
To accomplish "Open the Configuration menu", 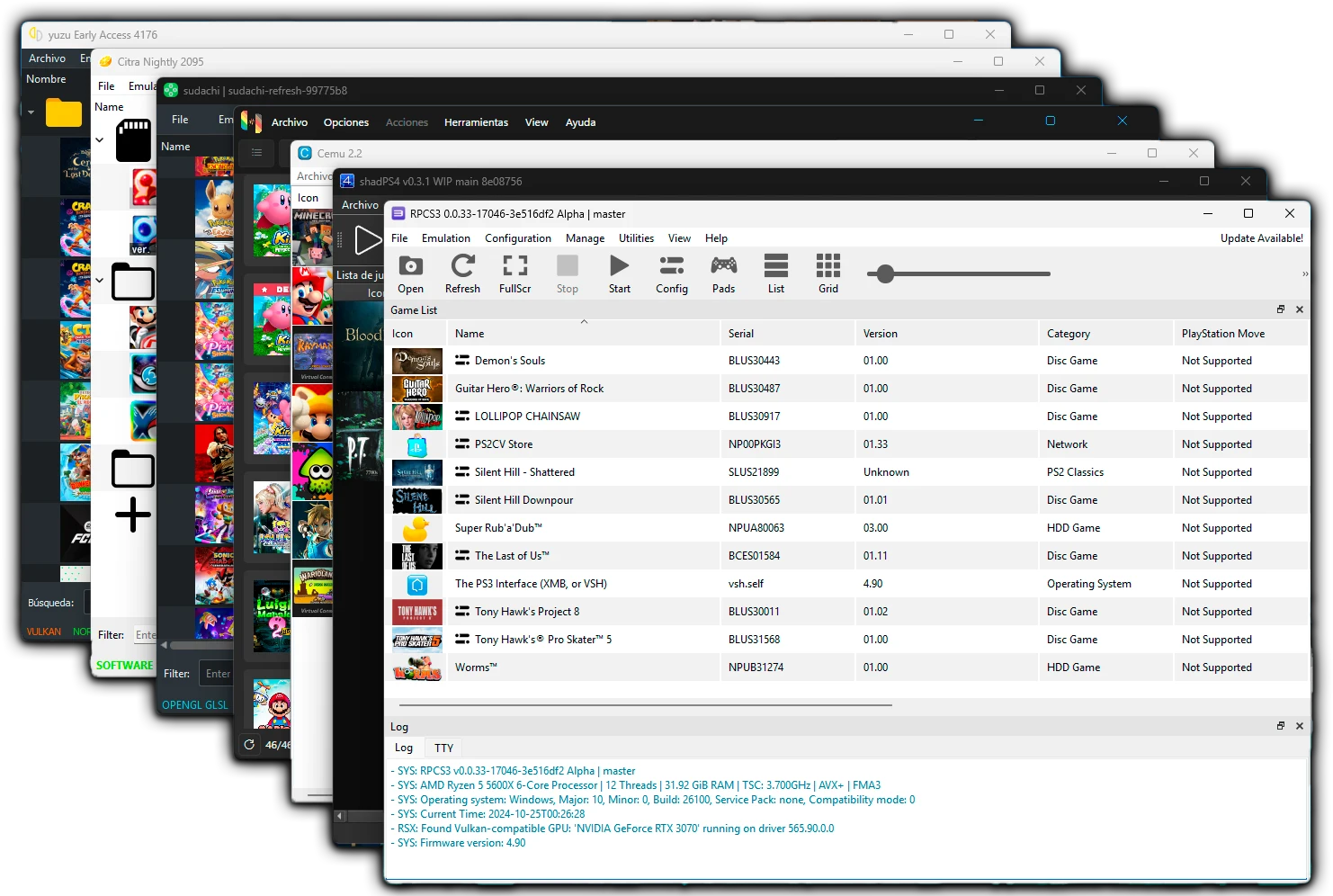I will [518, 238].
